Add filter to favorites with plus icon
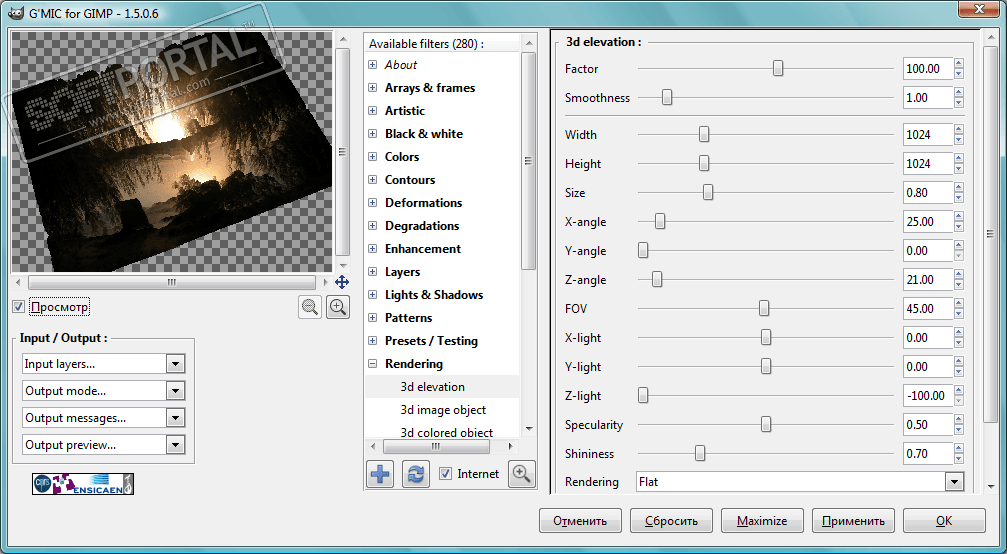 (x=380, y=474)
